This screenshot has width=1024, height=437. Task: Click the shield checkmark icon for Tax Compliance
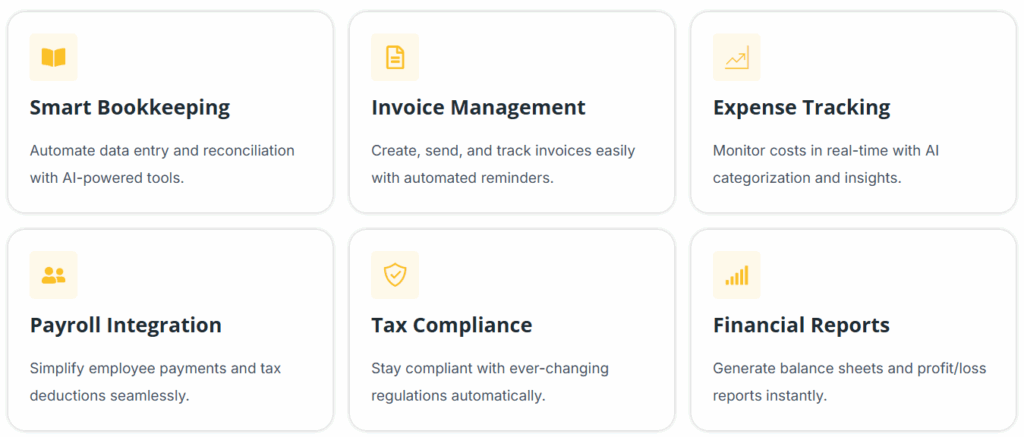pos(395,275)
